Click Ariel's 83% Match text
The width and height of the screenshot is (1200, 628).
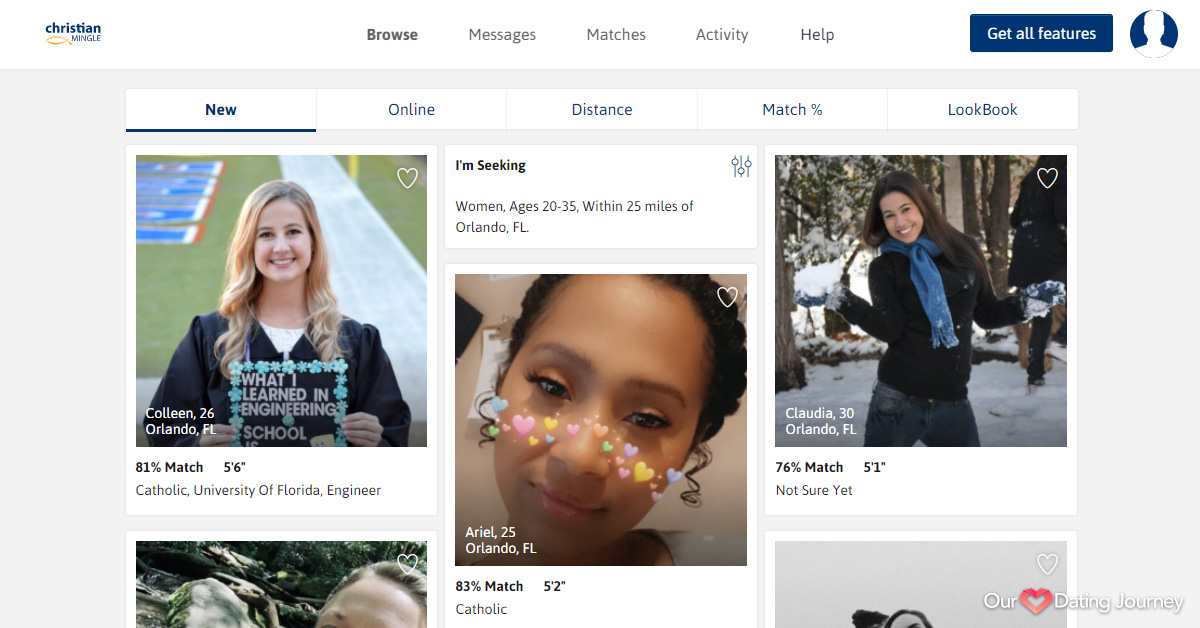(x=489, y=586)
